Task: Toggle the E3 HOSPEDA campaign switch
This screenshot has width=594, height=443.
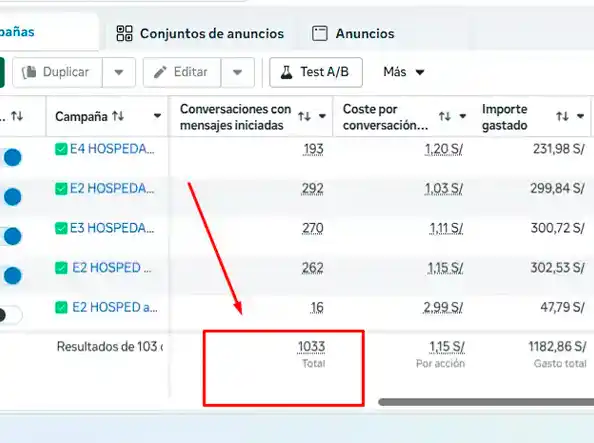Action: (11, 236)
